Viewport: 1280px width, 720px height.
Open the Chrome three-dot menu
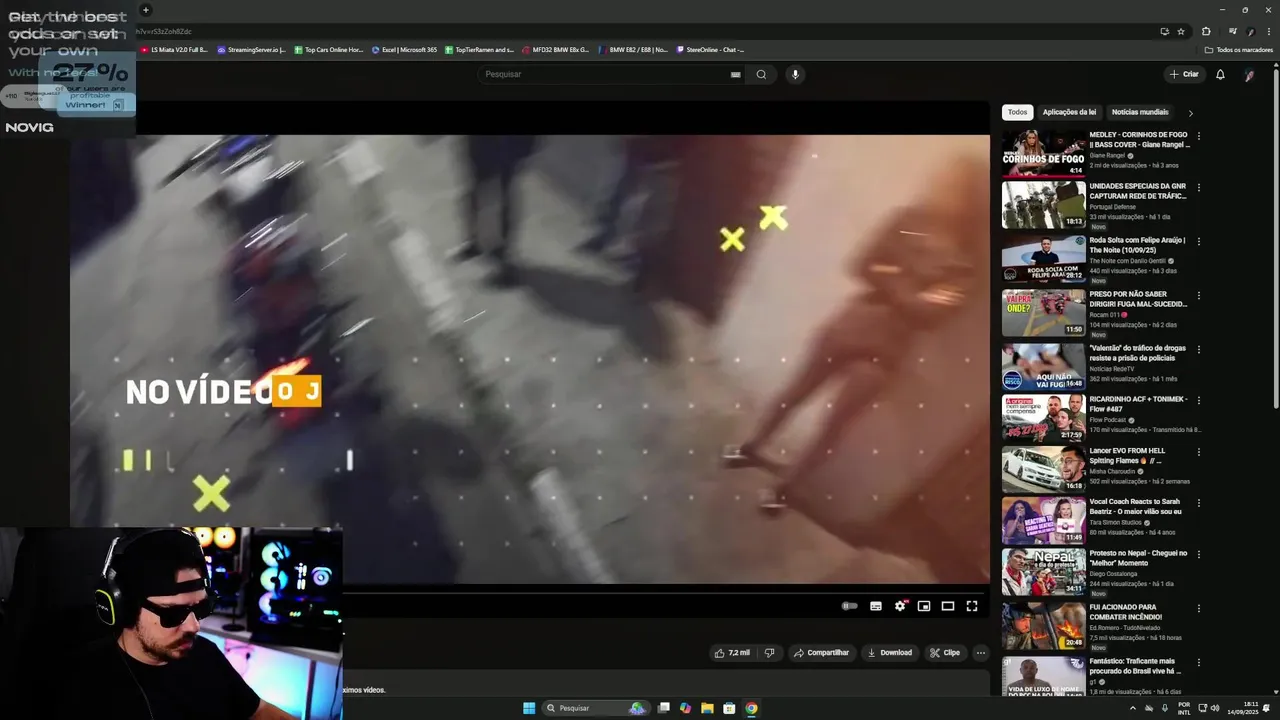tap(1267, 31)
